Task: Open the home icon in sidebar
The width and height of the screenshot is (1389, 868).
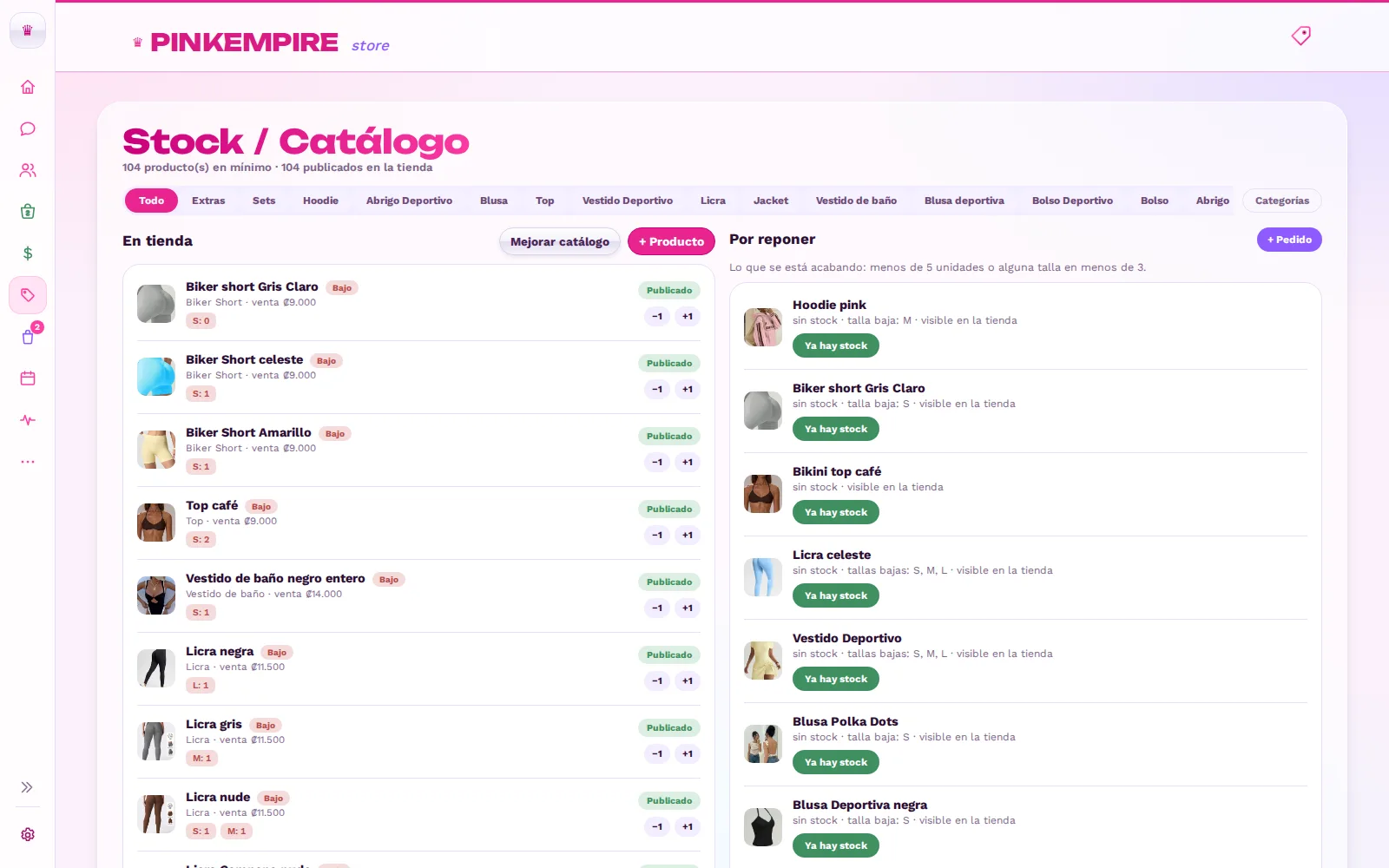Action: click(28, 87)
